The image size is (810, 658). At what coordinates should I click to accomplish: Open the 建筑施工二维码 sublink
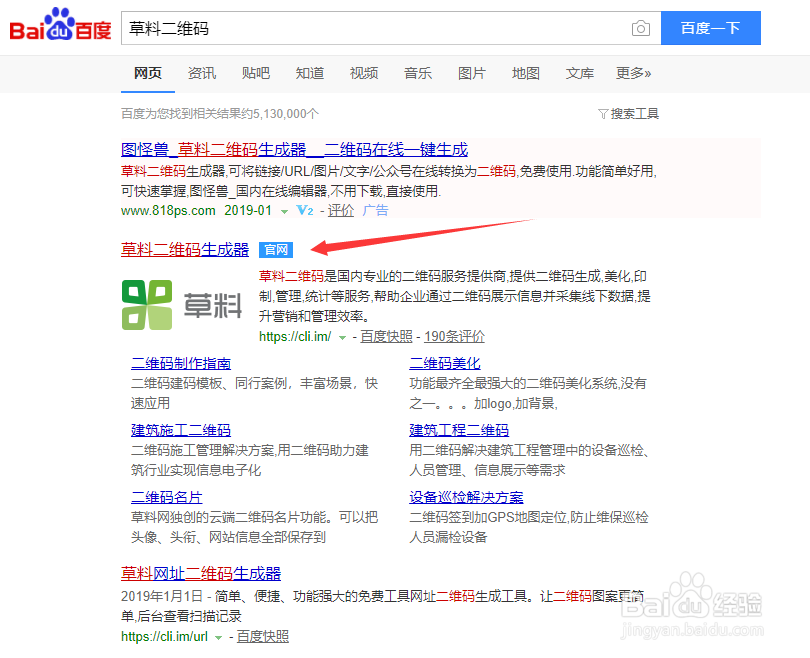181,430
